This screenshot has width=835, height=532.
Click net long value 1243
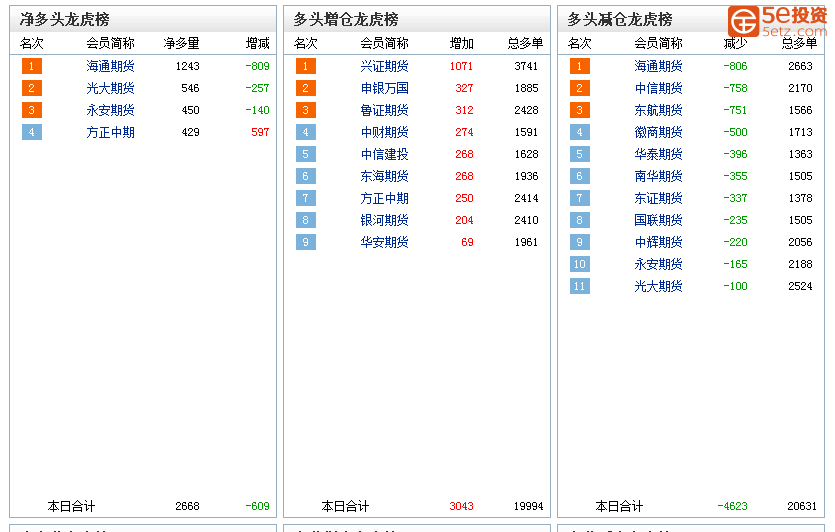coord(187,66)
